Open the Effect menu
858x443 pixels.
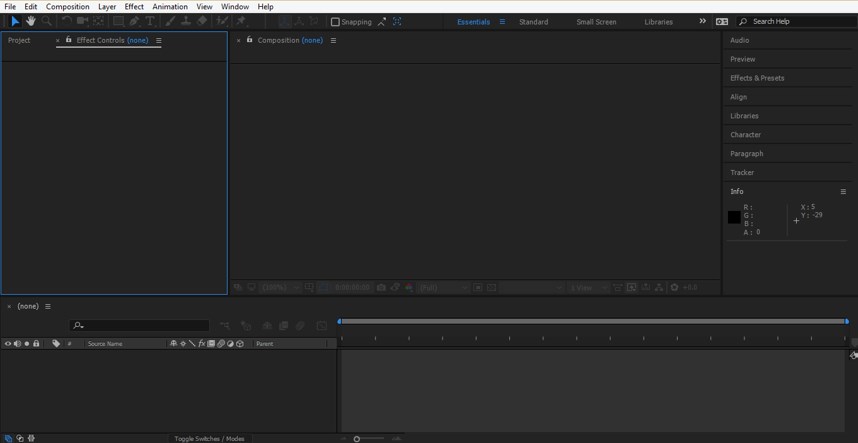134,7
